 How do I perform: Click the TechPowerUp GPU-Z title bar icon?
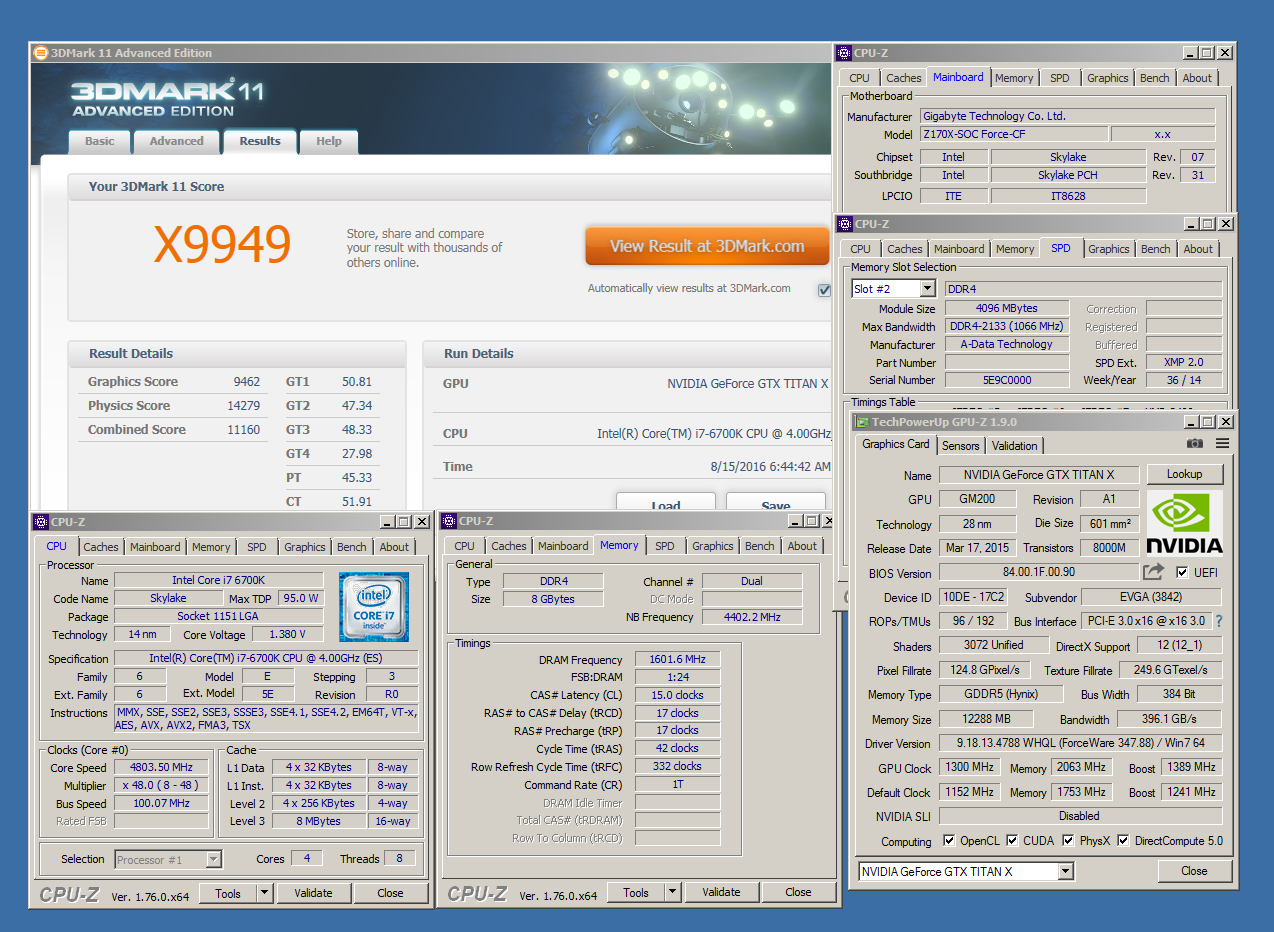[x=860, y=422]
